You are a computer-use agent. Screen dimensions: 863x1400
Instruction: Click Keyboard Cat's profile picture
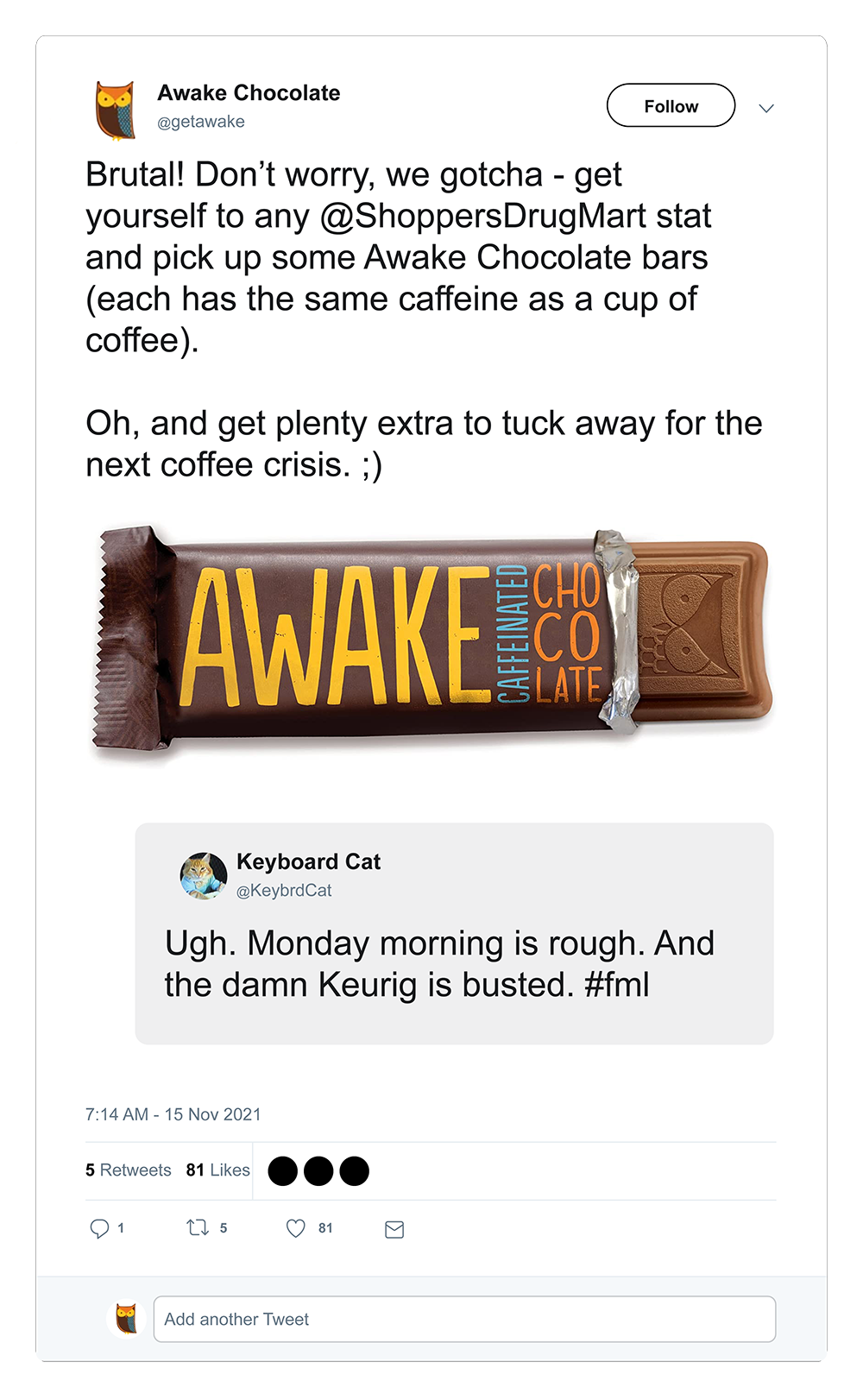(x=203, y=876)
